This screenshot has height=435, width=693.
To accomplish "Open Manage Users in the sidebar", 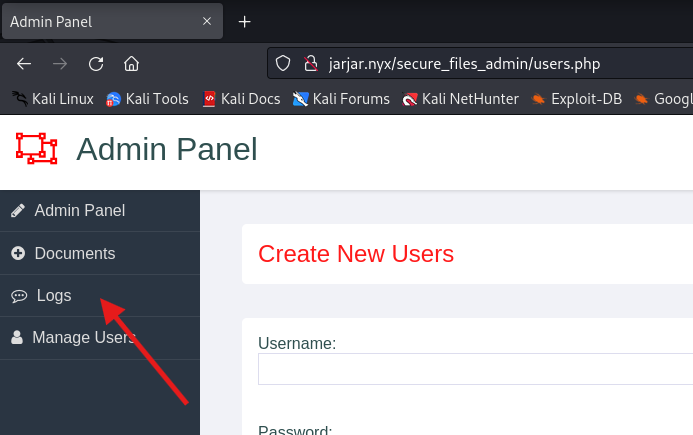I will (83, 338).
